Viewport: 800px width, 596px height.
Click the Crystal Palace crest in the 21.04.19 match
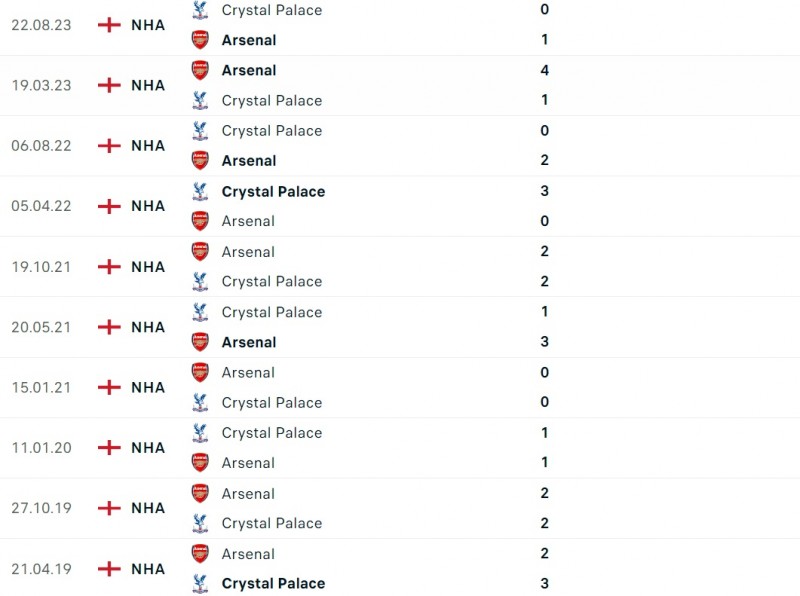point(200,583)
